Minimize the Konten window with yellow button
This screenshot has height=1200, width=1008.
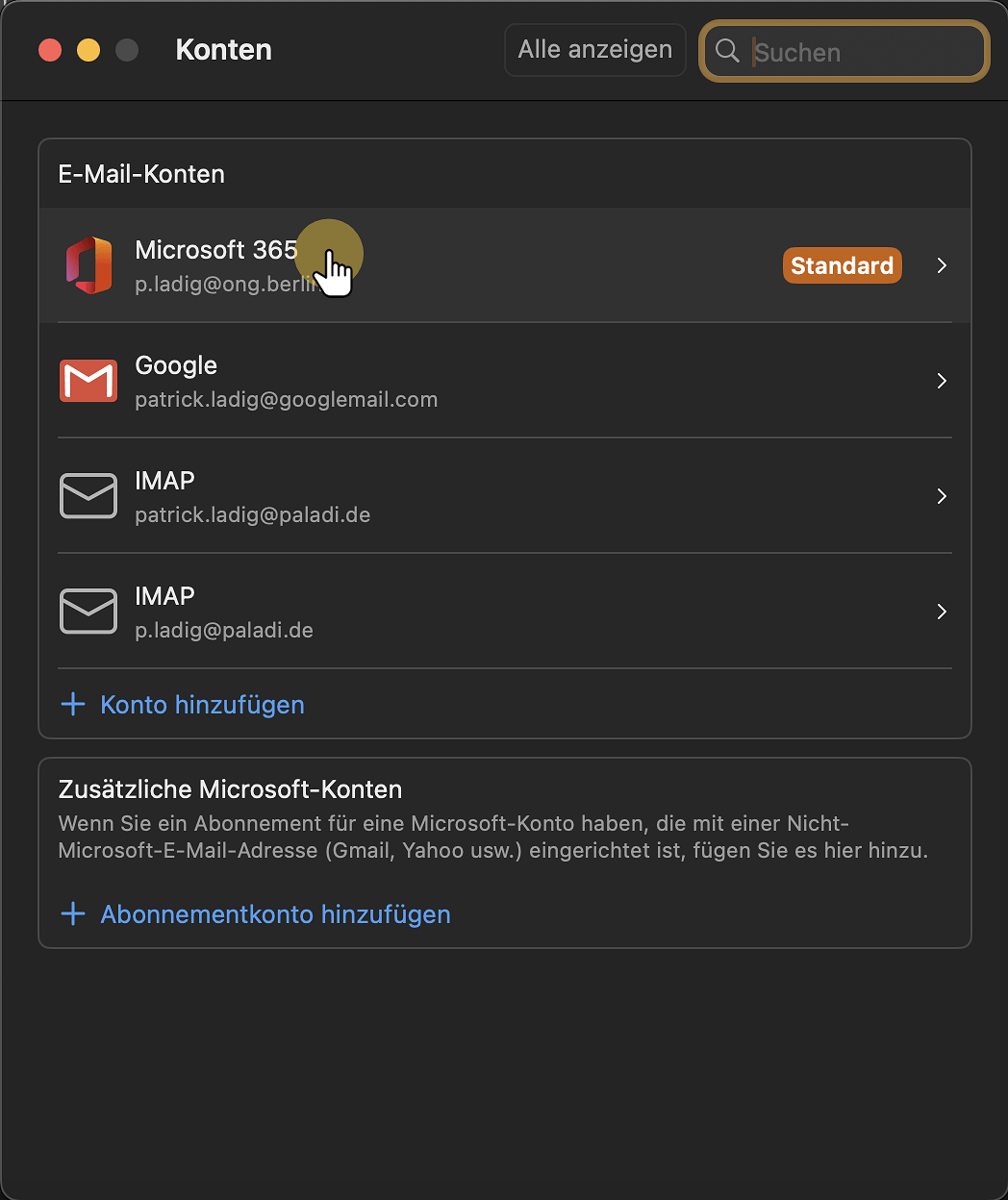[88, 50]
